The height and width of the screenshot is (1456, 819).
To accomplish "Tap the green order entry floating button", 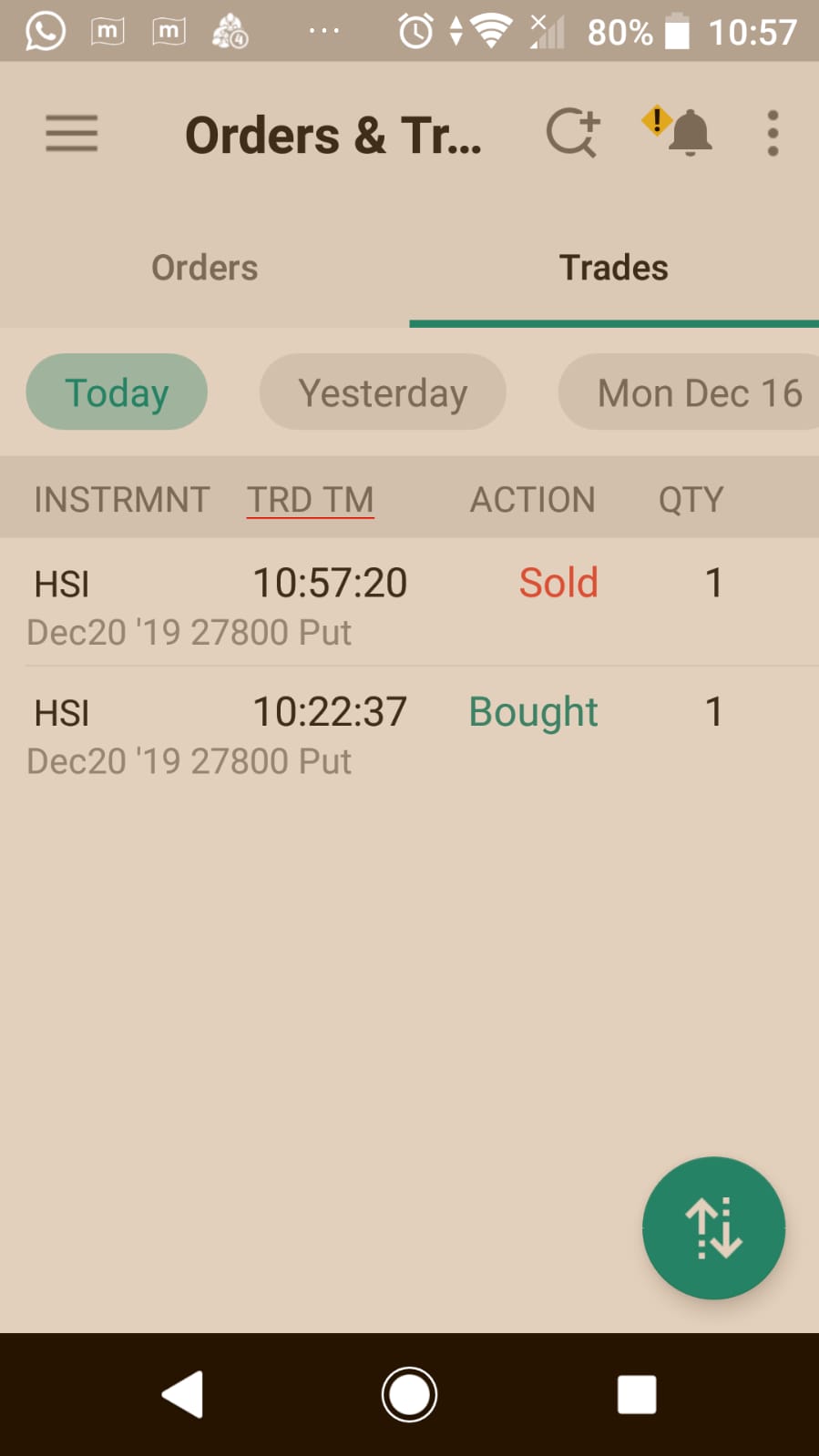I will [x=713, y=1227].
